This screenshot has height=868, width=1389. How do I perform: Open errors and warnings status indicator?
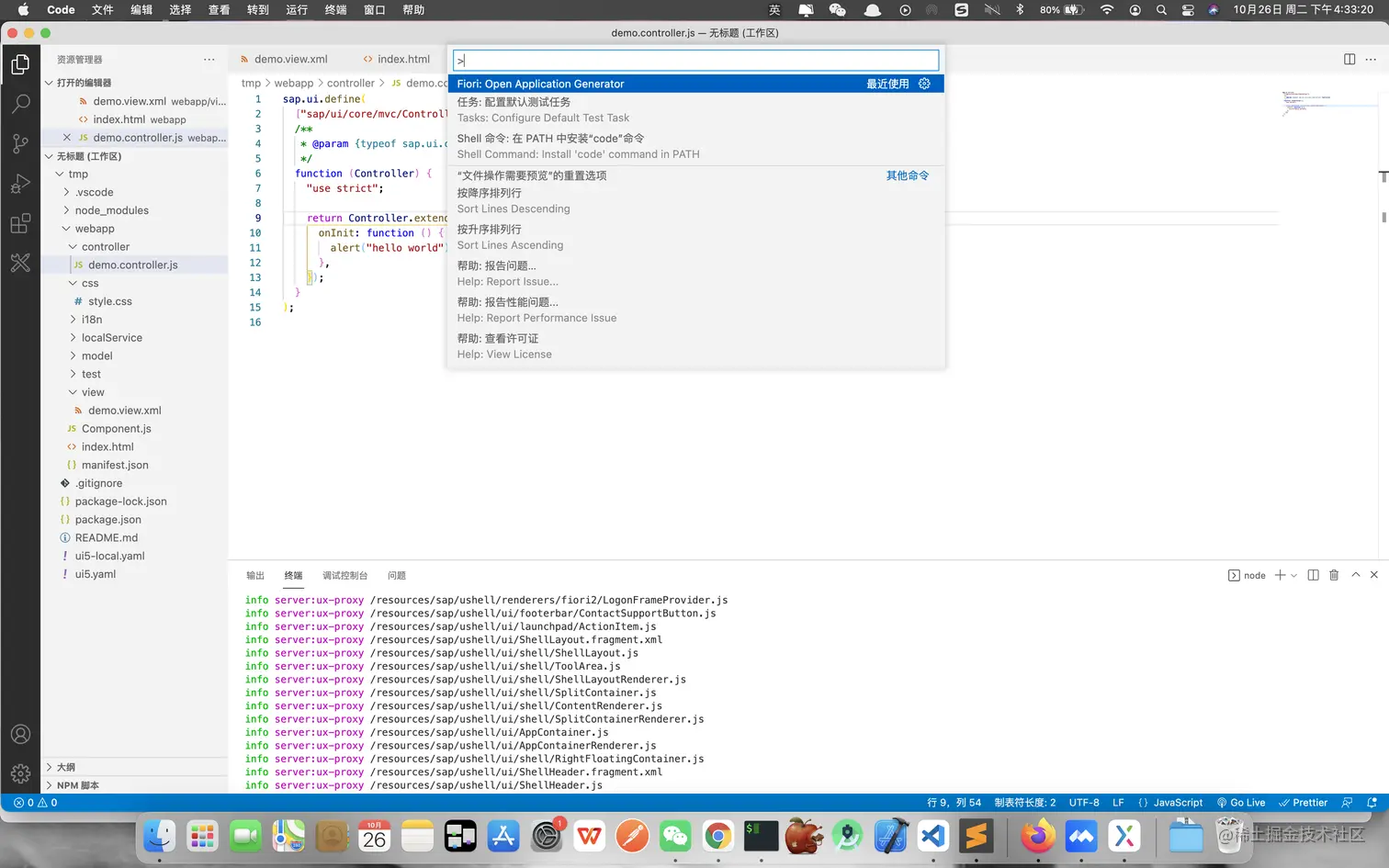(x=35, y=803)
